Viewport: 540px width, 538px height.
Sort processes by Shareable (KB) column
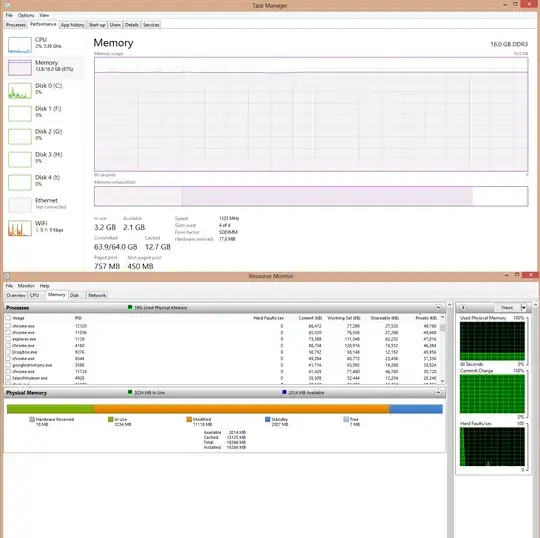pos(384,318)
